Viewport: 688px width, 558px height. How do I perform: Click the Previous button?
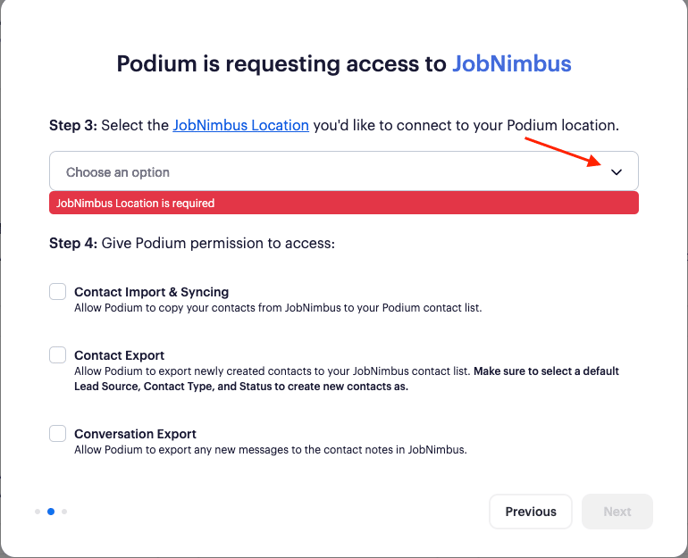point(530,512)
